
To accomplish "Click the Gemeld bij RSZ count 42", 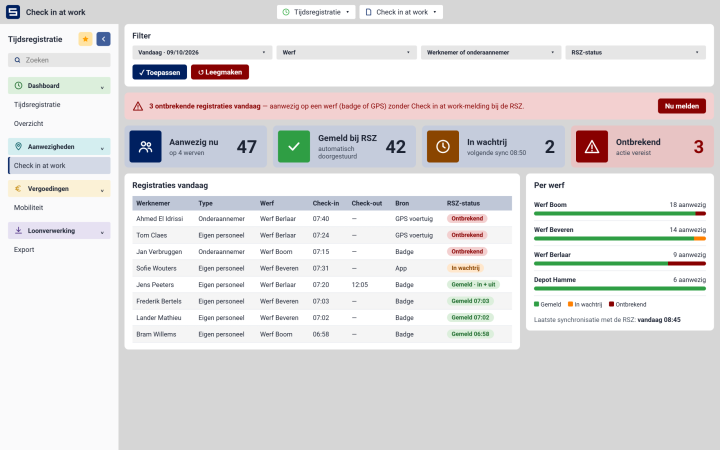I will click(x=396, y=147).
